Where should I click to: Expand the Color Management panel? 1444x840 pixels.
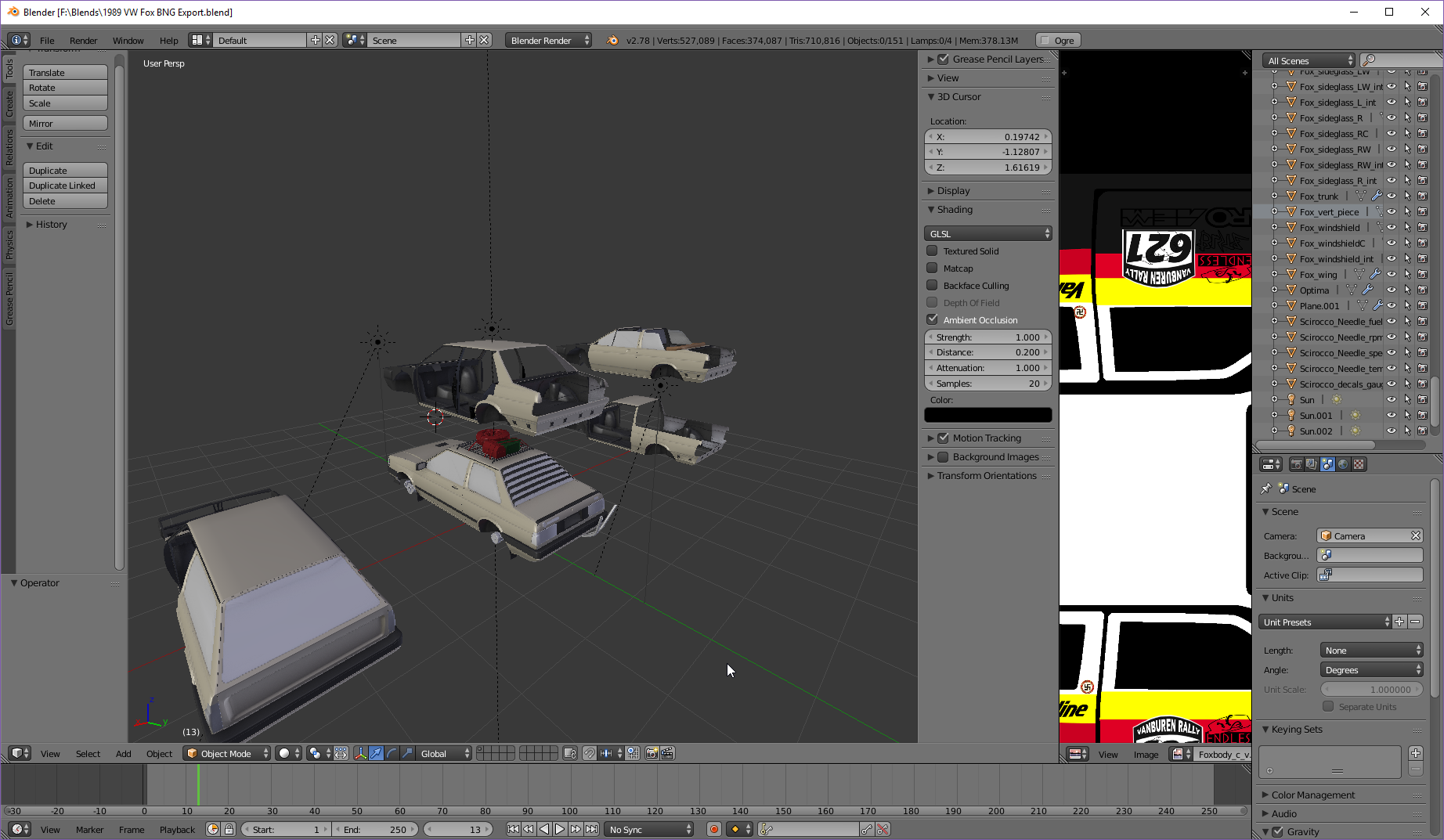coord(1312,795)
